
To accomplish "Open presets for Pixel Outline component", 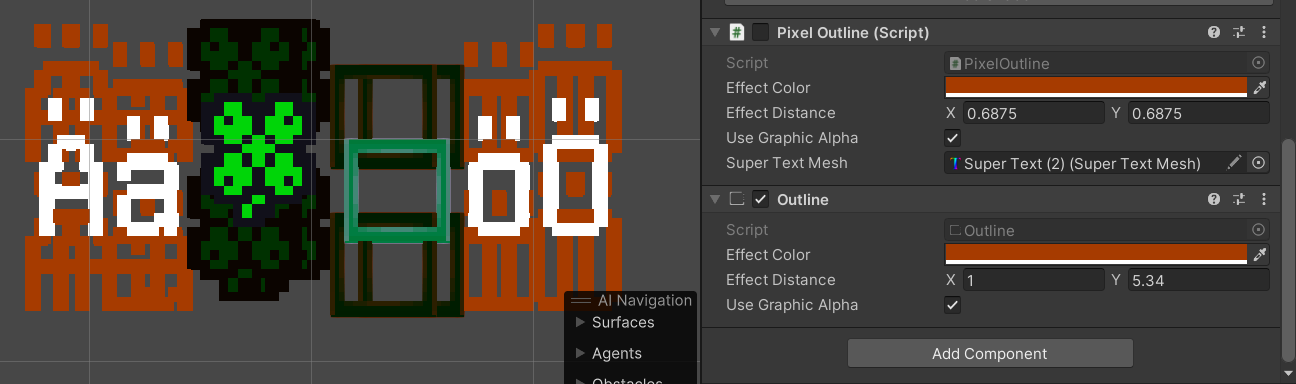I will (x=1239, y=32).
